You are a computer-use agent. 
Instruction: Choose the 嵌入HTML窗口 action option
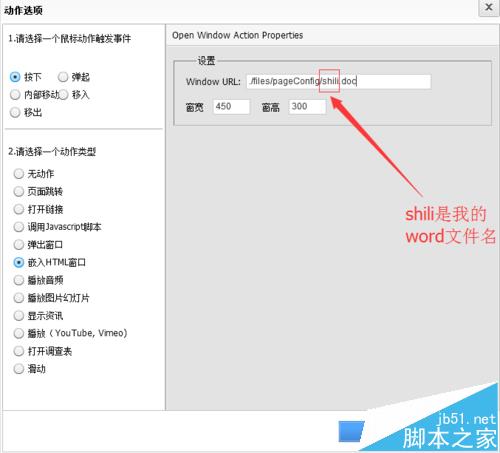click(x=19, y=262)
